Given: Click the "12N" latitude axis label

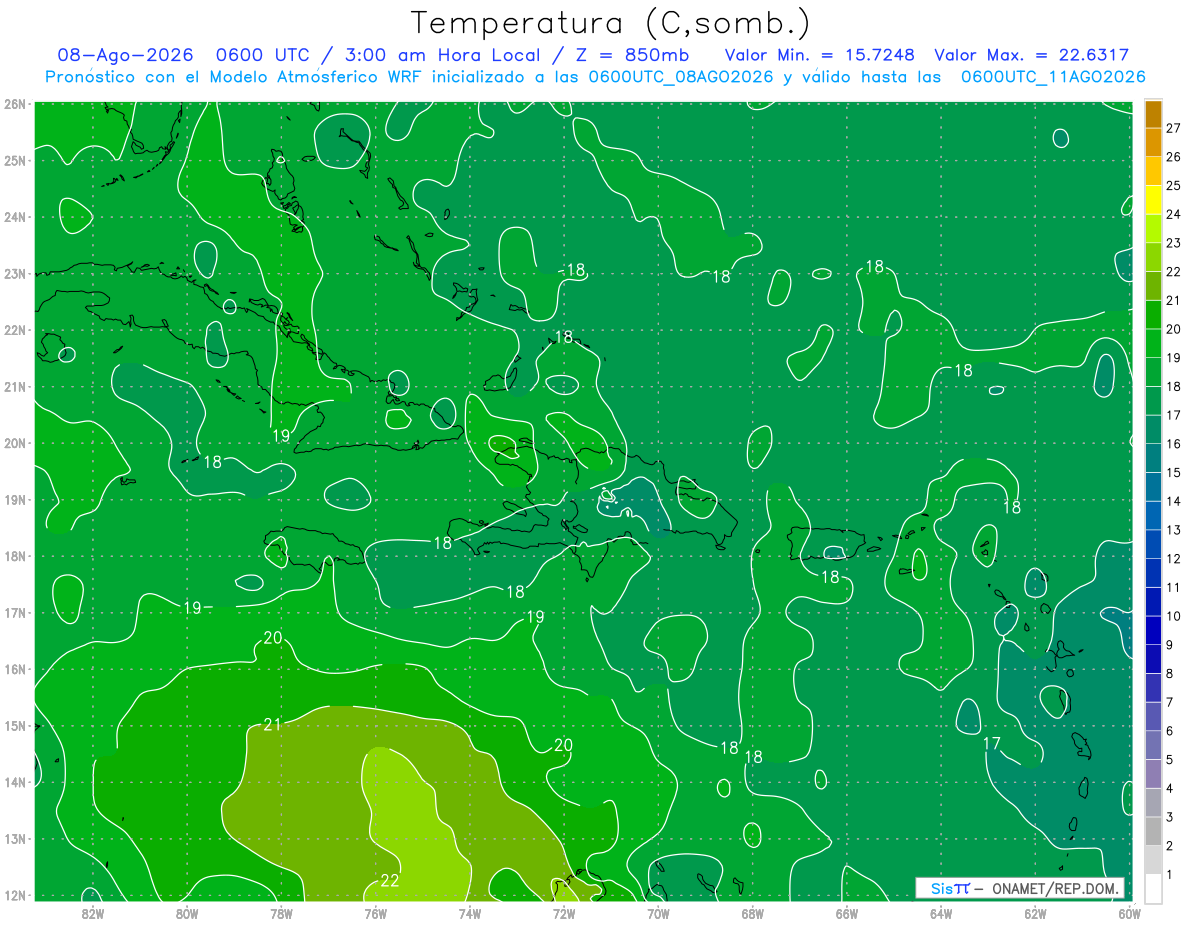Looking at the screenshot, I should (14, 895).
